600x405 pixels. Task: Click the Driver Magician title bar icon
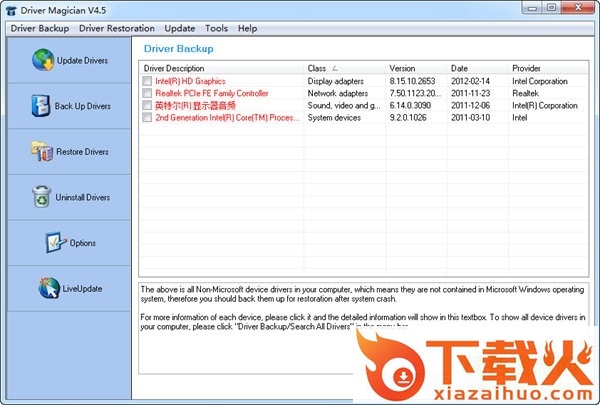(11, 11)
